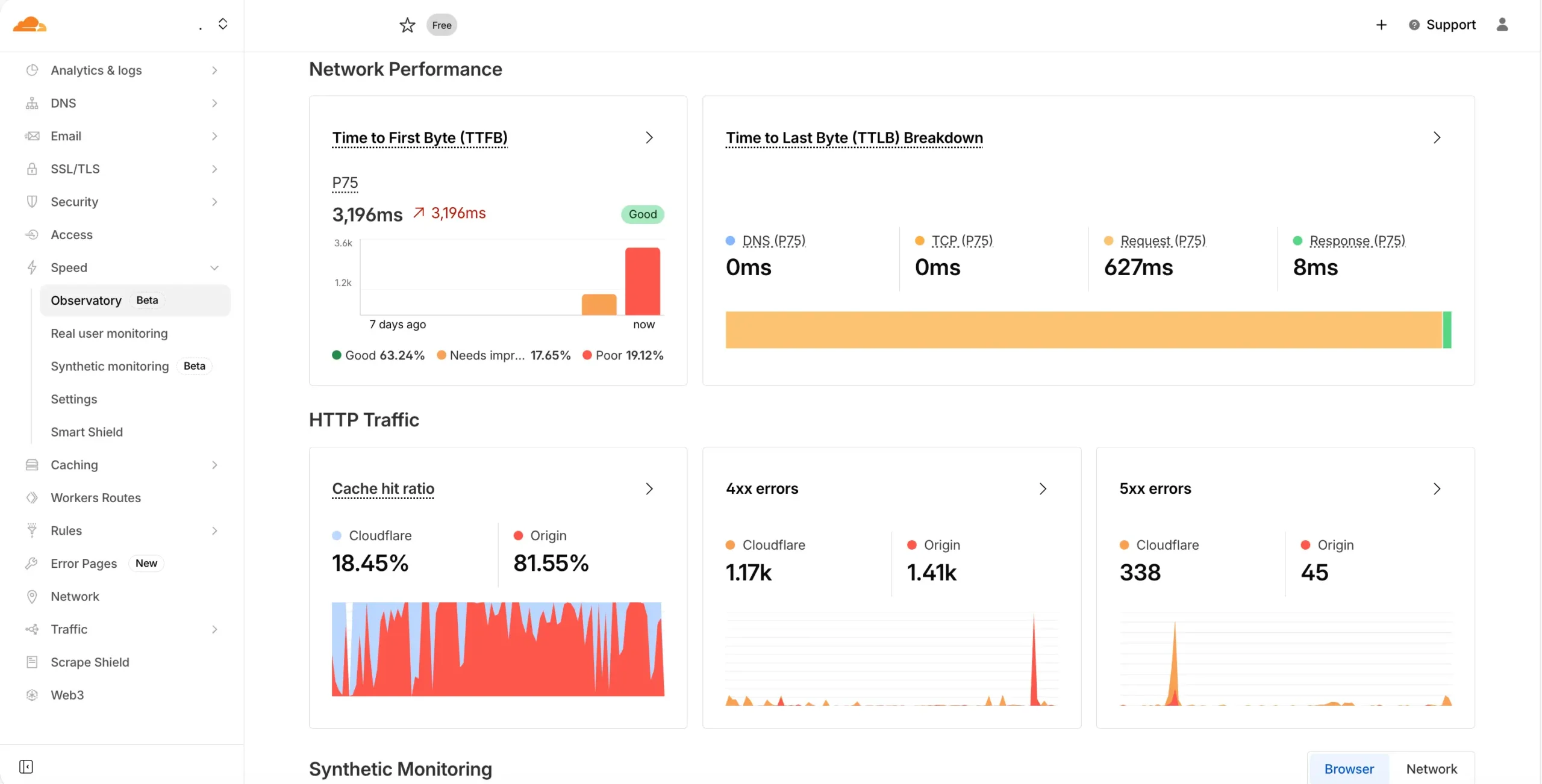
Task: Click the Analytics & logs icon
Action: tap(32, 70)
